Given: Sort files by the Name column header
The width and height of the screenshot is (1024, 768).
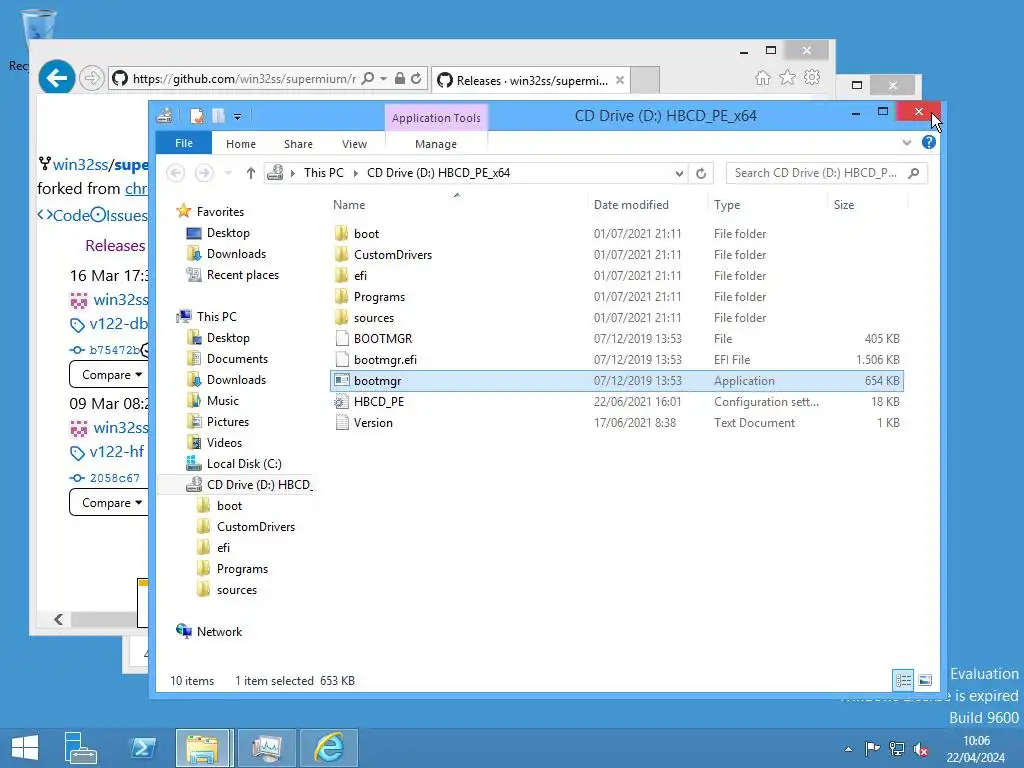Looking at the screenshot, I should 457,204.
